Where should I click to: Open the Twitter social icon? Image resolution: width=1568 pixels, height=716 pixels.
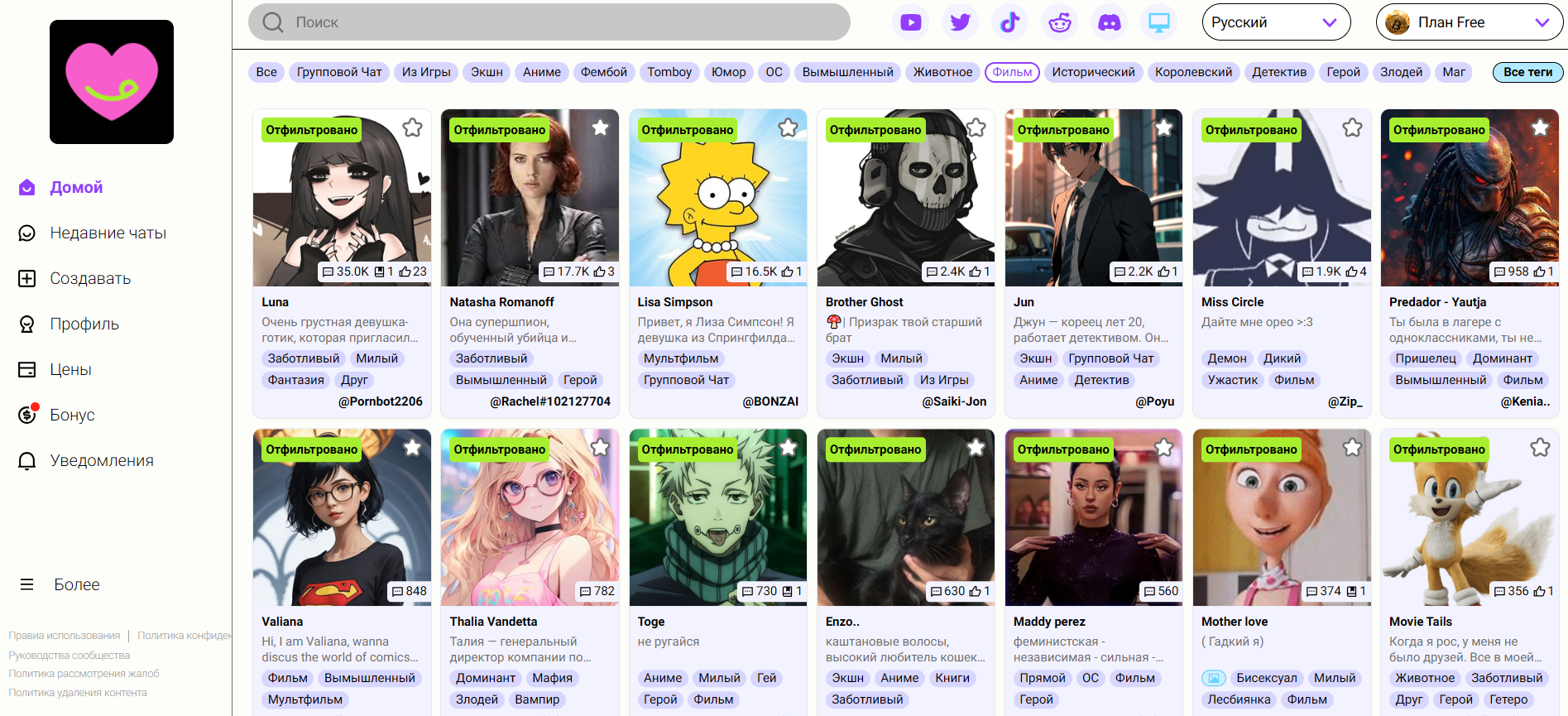(x=961, y=22)
